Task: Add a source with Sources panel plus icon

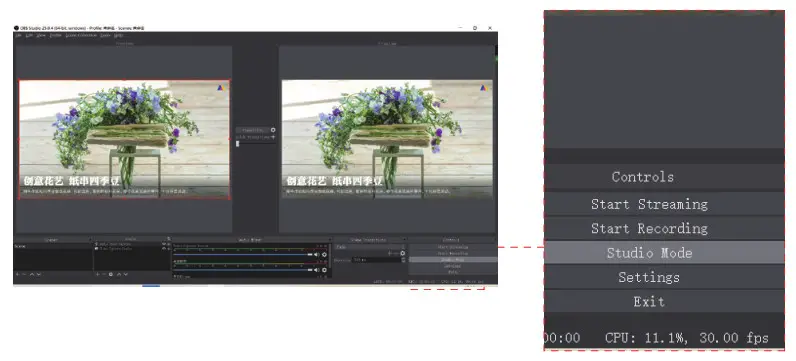Action: click(97, 274)
